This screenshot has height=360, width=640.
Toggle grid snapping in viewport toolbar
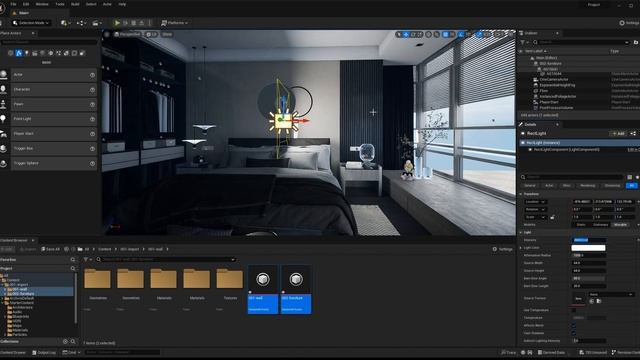pos(446,35)
